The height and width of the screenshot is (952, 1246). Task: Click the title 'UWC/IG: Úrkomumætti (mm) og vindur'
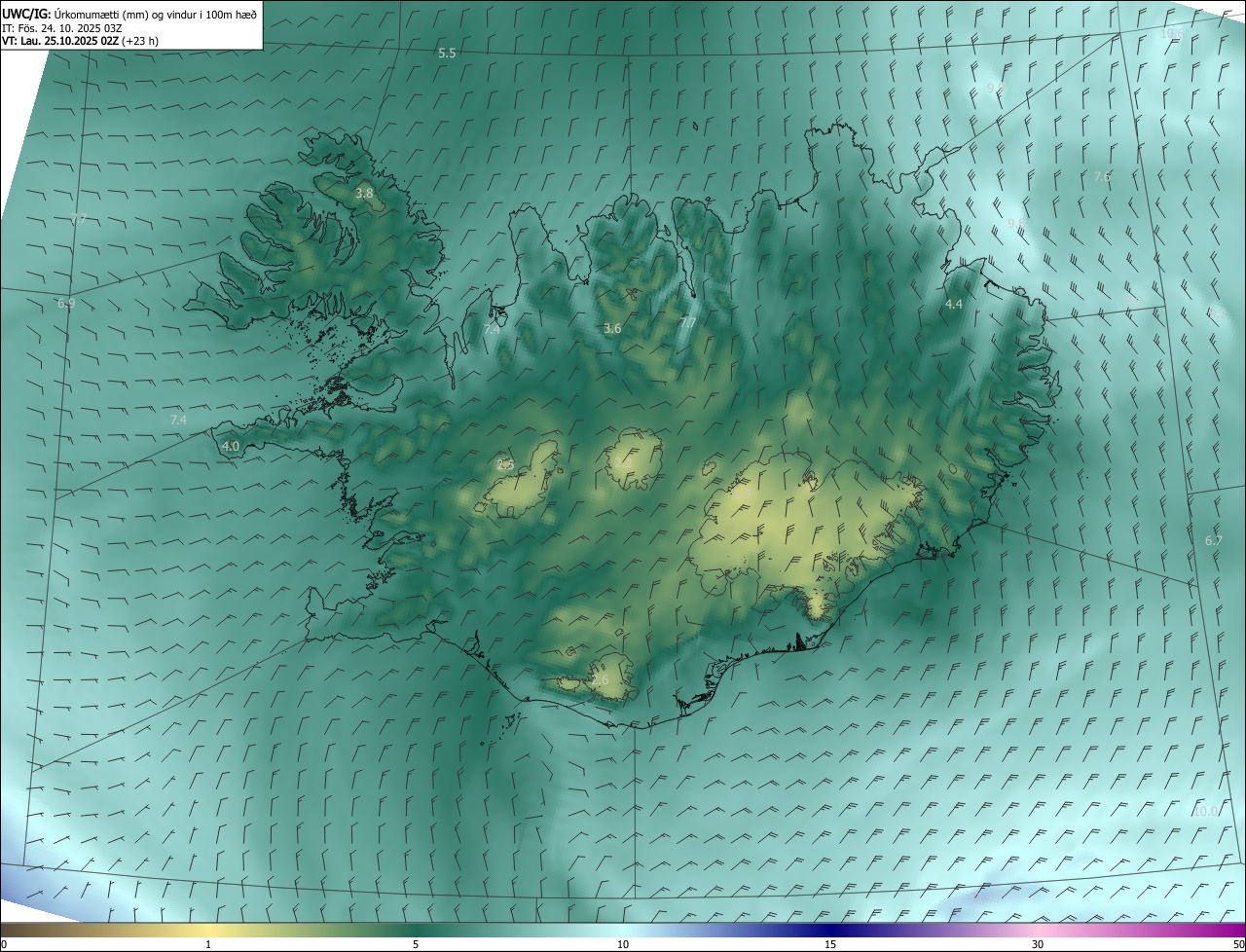pos(129,13)
